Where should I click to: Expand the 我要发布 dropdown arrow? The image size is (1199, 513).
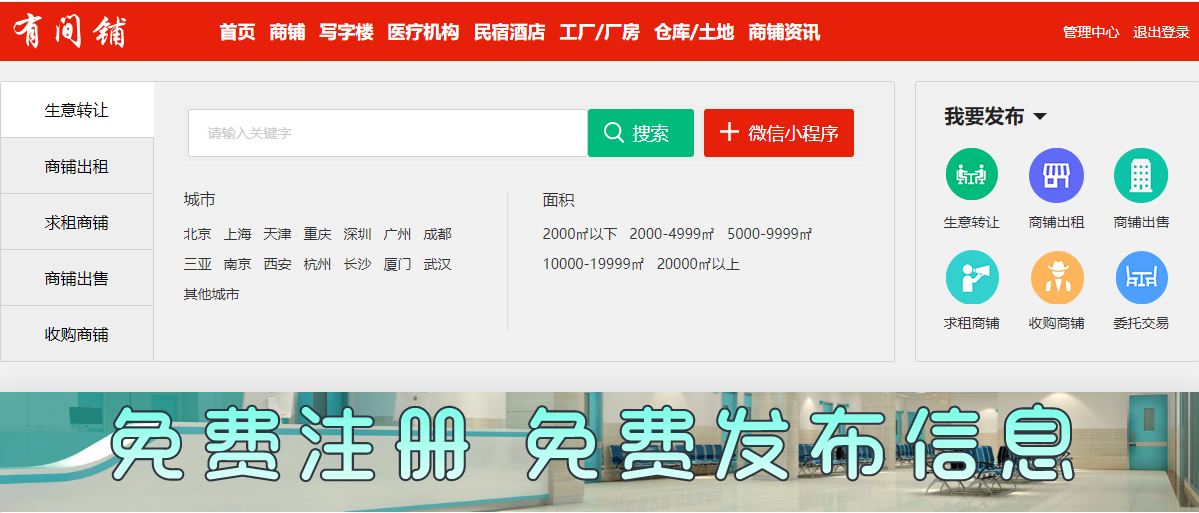[x=1040, y=117]
